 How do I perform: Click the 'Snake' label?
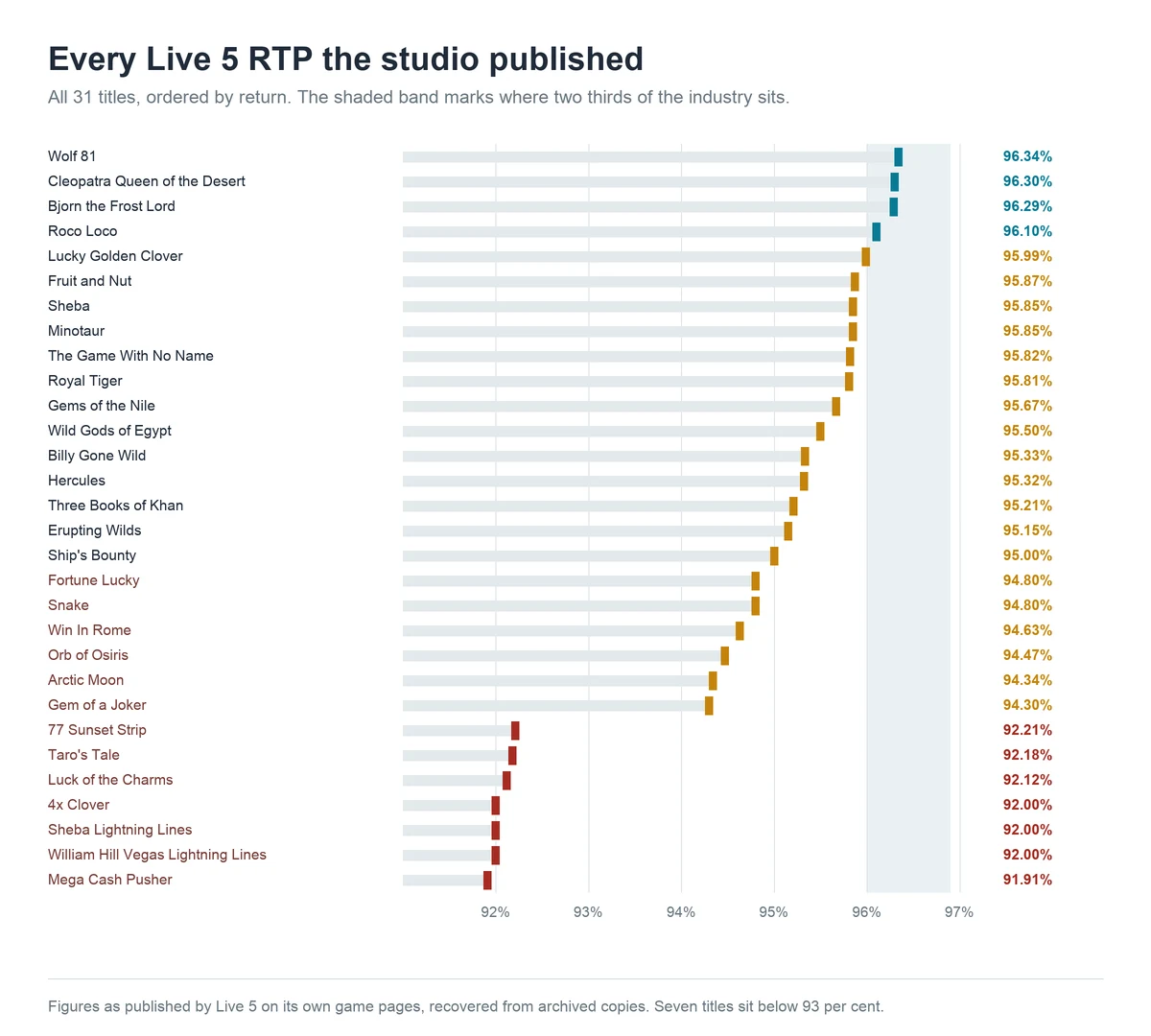point(68,605)
